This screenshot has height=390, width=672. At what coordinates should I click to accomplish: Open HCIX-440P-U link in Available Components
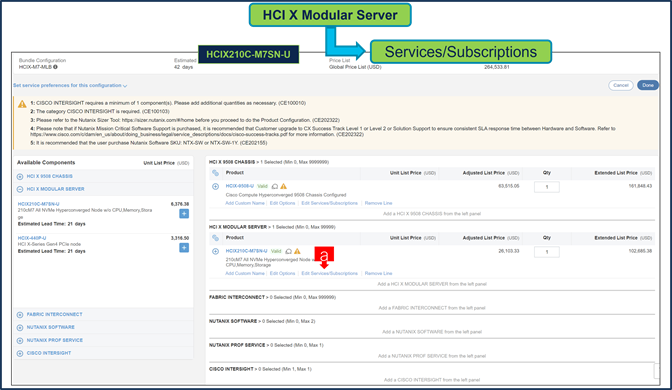pyautogui.click(x=32, y=238)
